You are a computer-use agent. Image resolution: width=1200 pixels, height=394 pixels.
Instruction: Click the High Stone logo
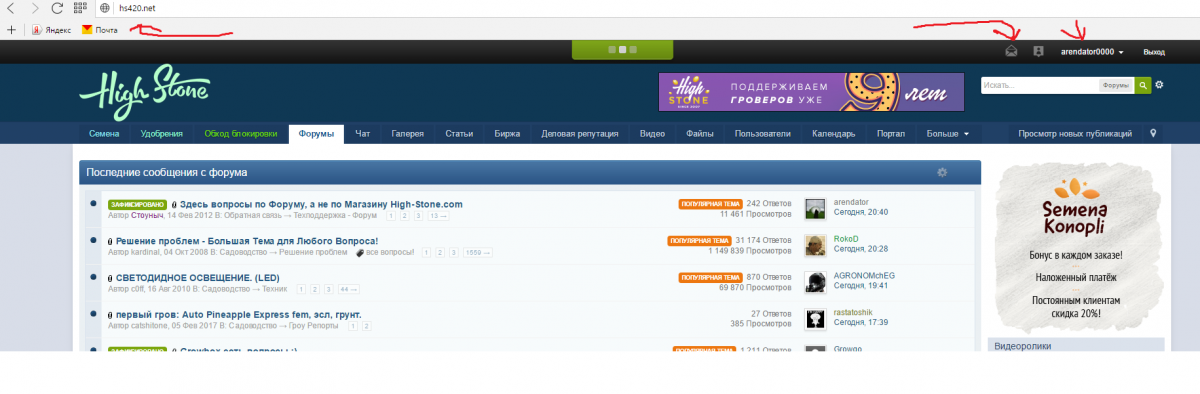pyautogui.click(x=144, y=93)
